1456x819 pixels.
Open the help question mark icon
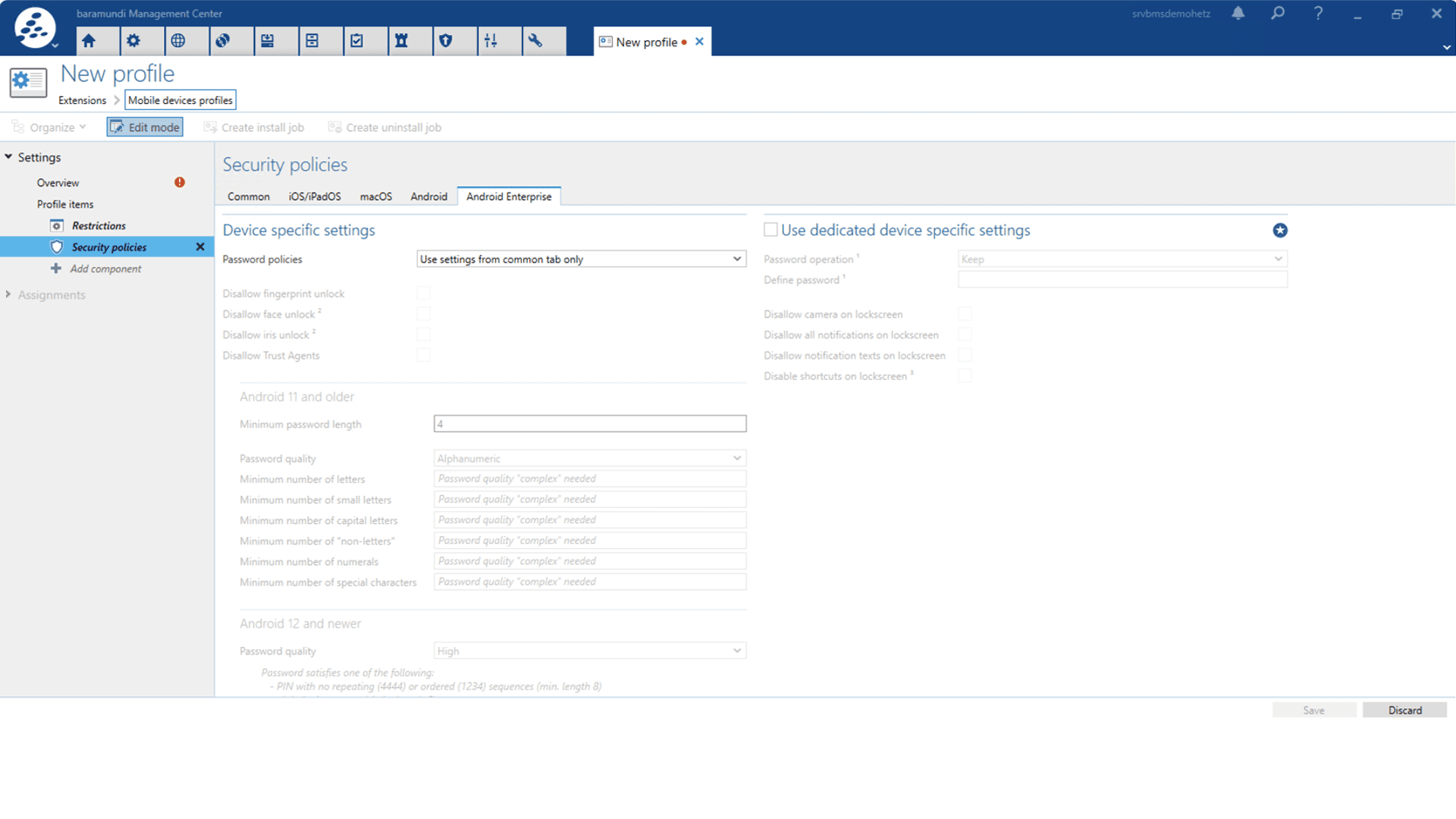[1318, 13]
